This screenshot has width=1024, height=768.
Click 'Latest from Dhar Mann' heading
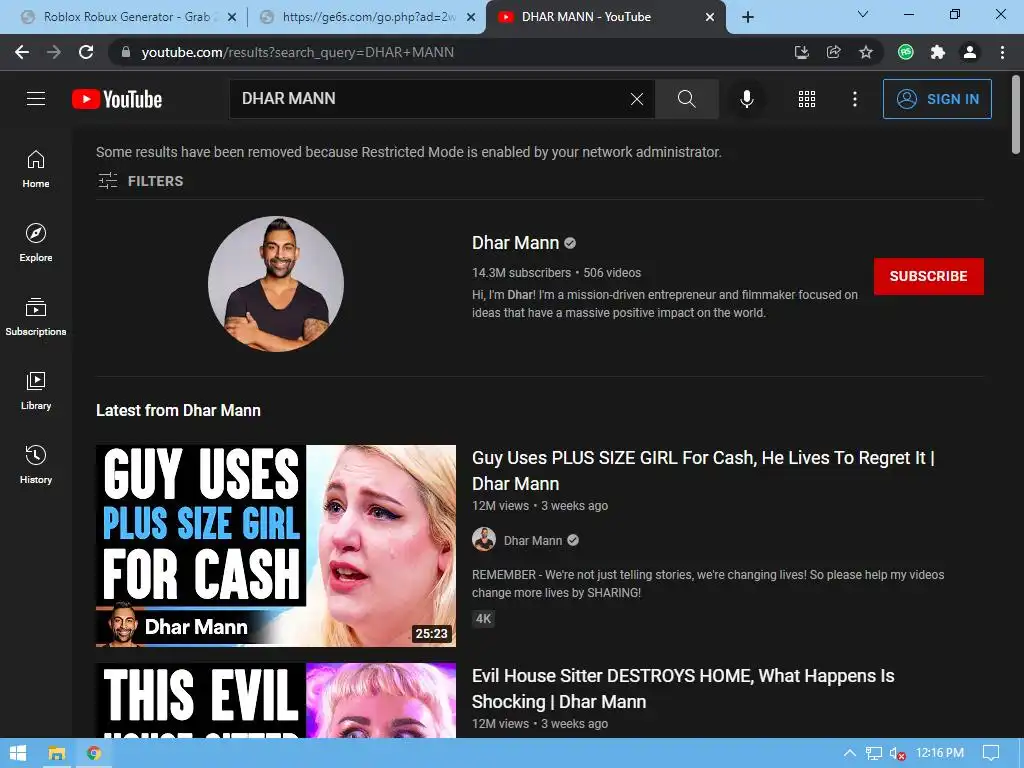(x=178, y=410)
